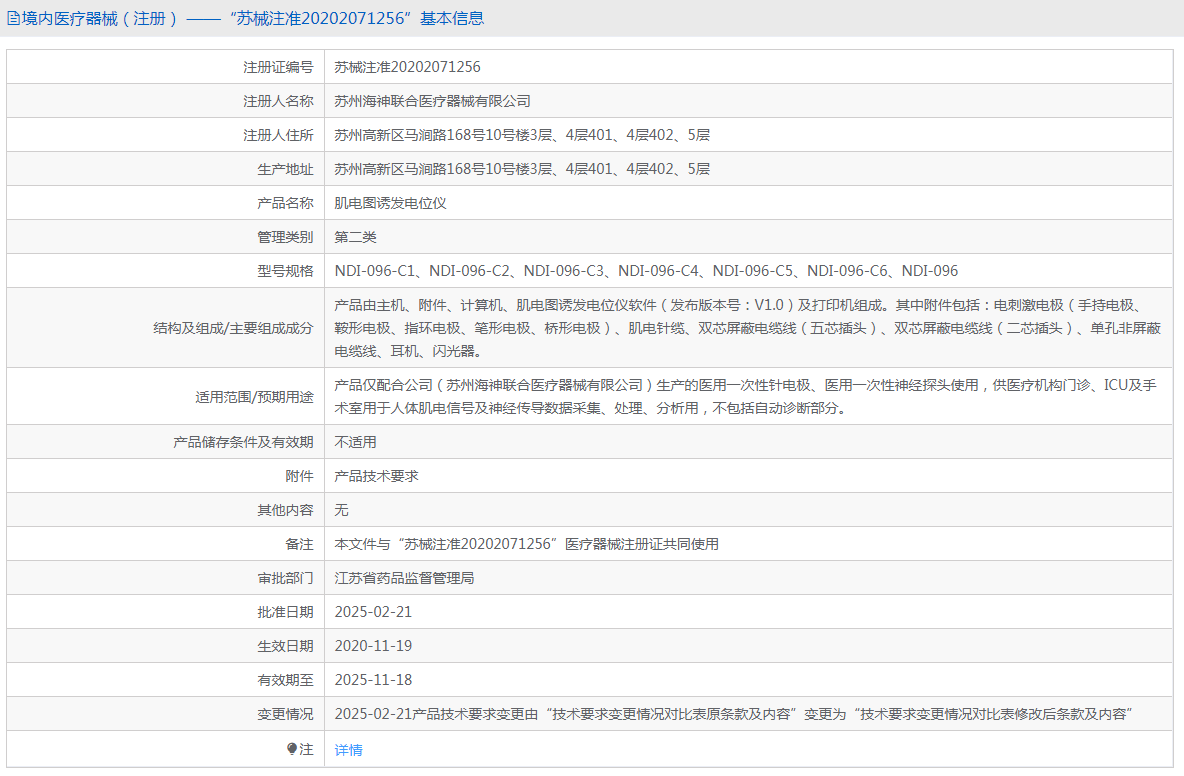Select management class value 第二类
The height and width of the screenshot is (776, 1184).
click(x=355, y=237)
